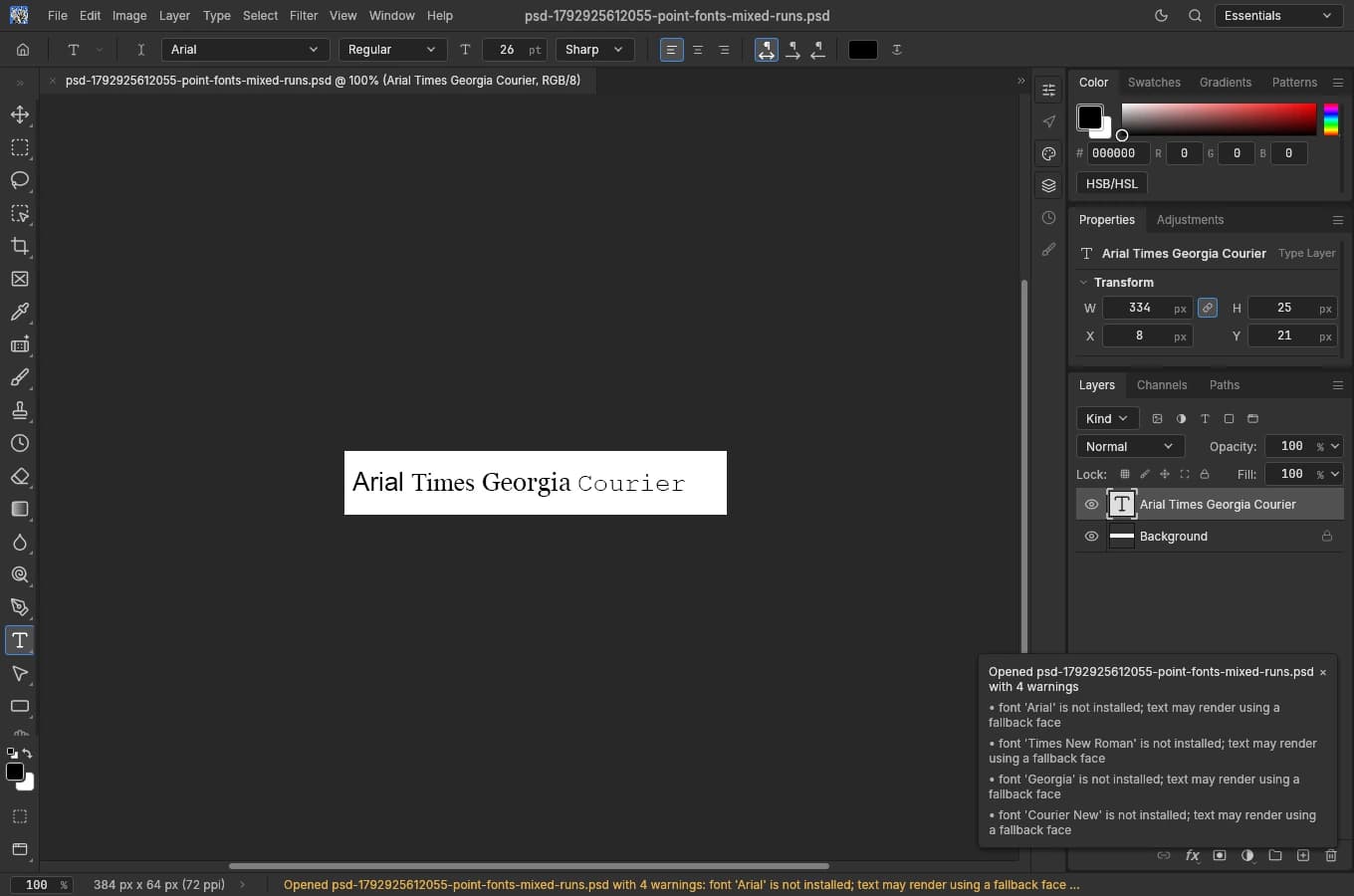The width and height of the screenshot is (1354, 896).
Task: Switch to the Channels tab
Action: tap(1162, 385)
